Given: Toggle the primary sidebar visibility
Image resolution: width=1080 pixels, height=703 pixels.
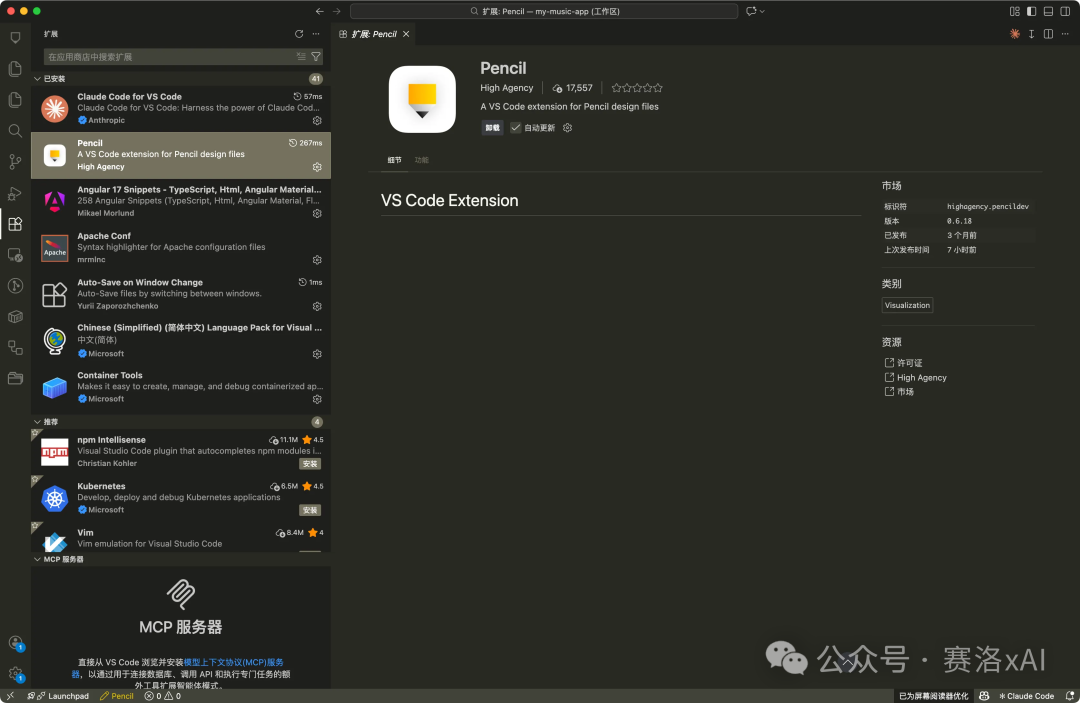Looking at the screenshot, I should [1031, 11].
